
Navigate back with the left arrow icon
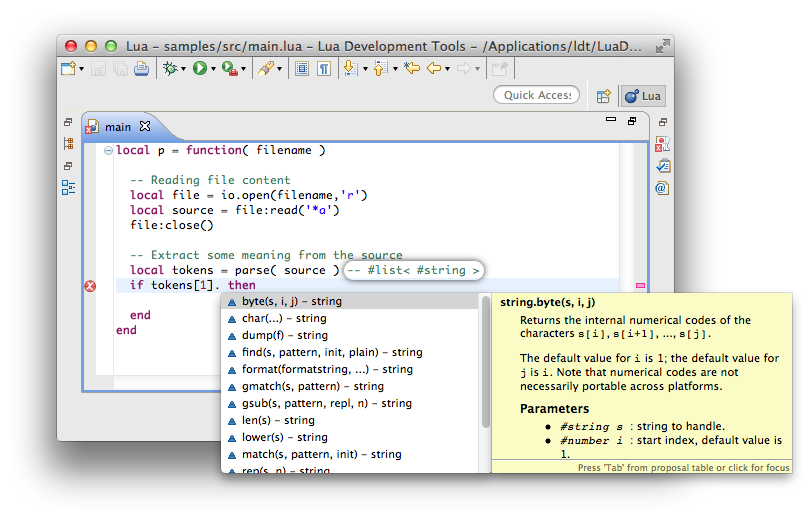[434, 68]
